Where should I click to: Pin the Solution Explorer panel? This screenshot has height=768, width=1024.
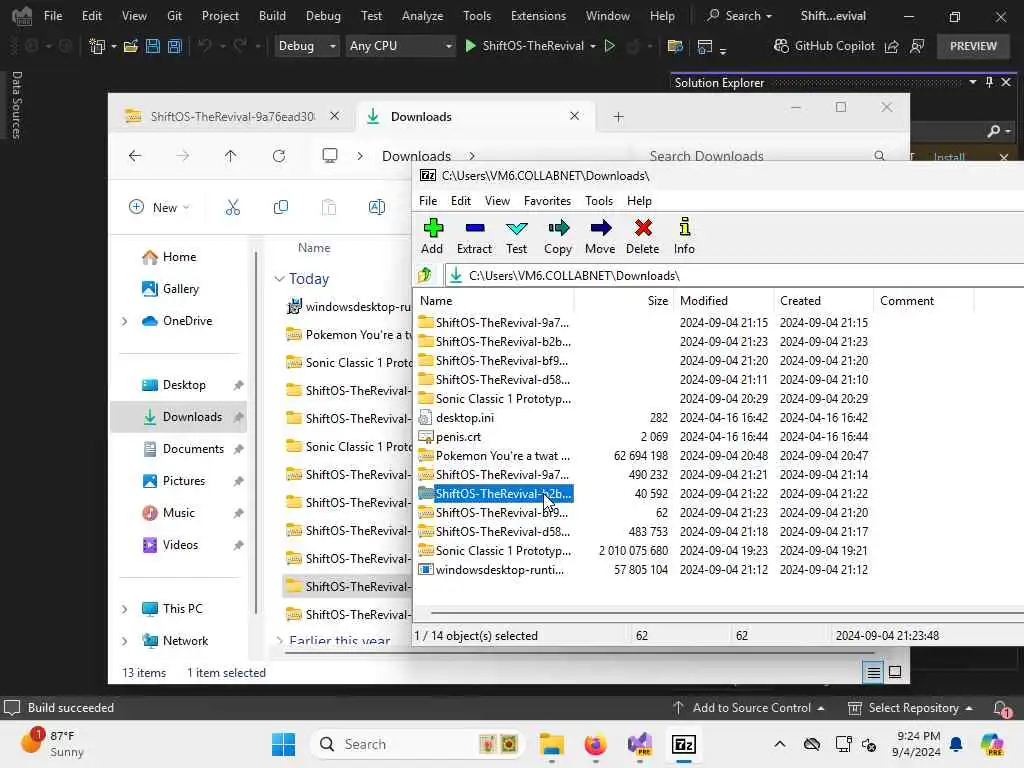pyautogui.click(x=989, y=82)
